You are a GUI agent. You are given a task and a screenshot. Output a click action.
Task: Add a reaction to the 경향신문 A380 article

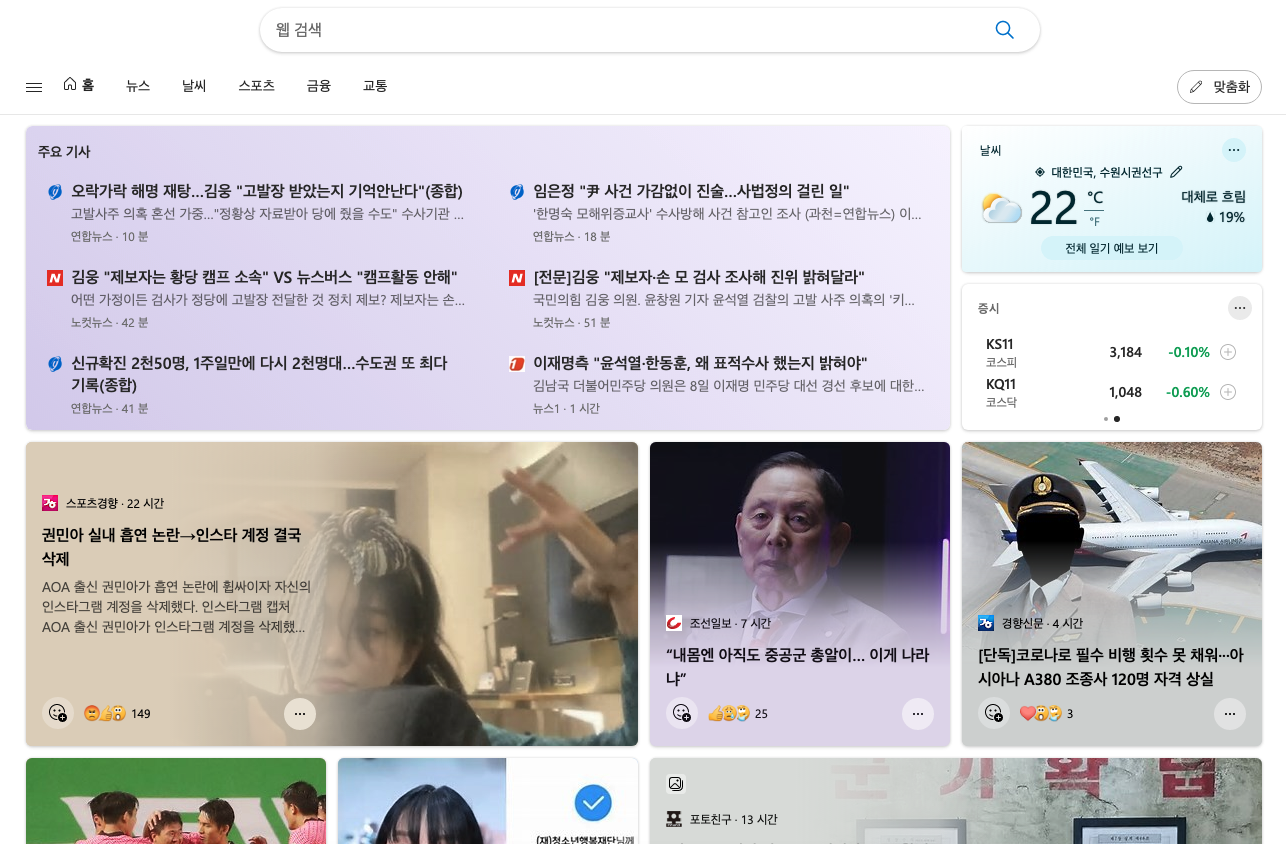[x=993, y=713]
